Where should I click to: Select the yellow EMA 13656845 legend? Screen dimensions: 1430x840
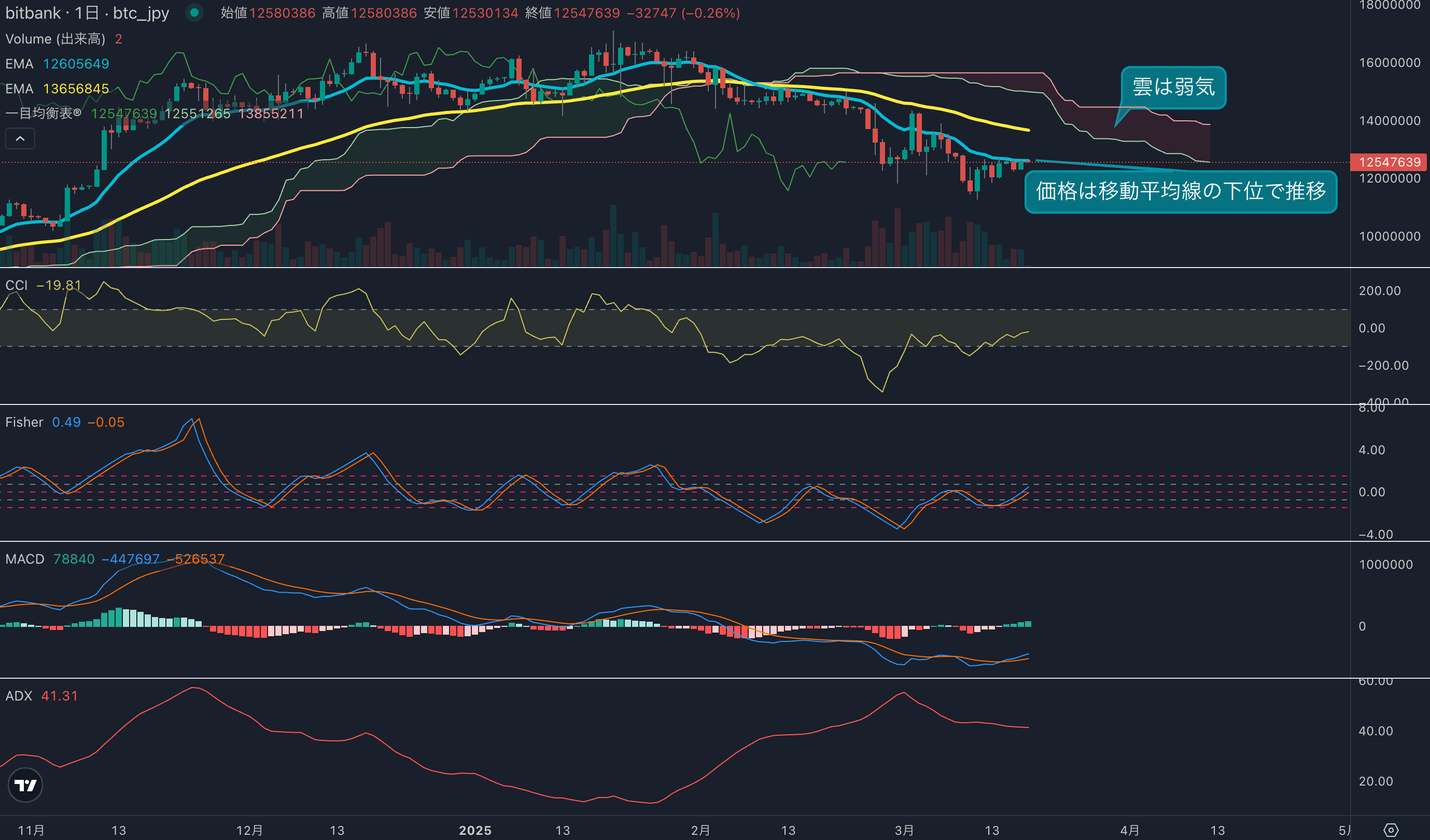pos(19,89)
